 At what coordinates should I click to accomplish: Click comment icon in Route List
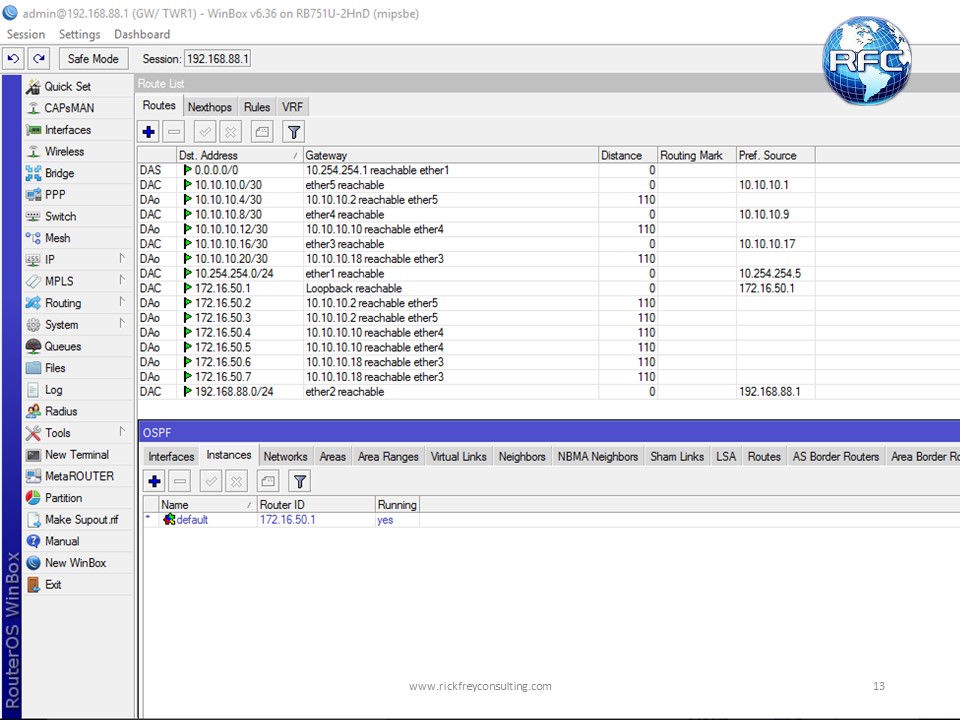click(x=262, y=132)
